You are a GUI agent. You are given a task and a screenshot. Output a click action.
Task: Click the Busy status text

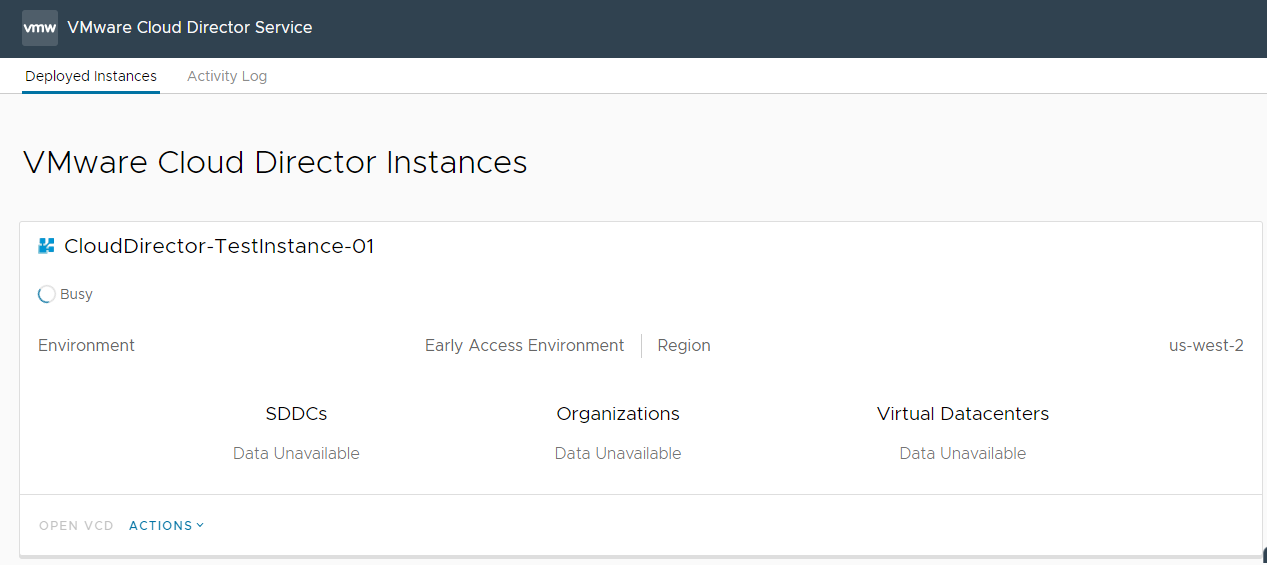click(76, 294)
